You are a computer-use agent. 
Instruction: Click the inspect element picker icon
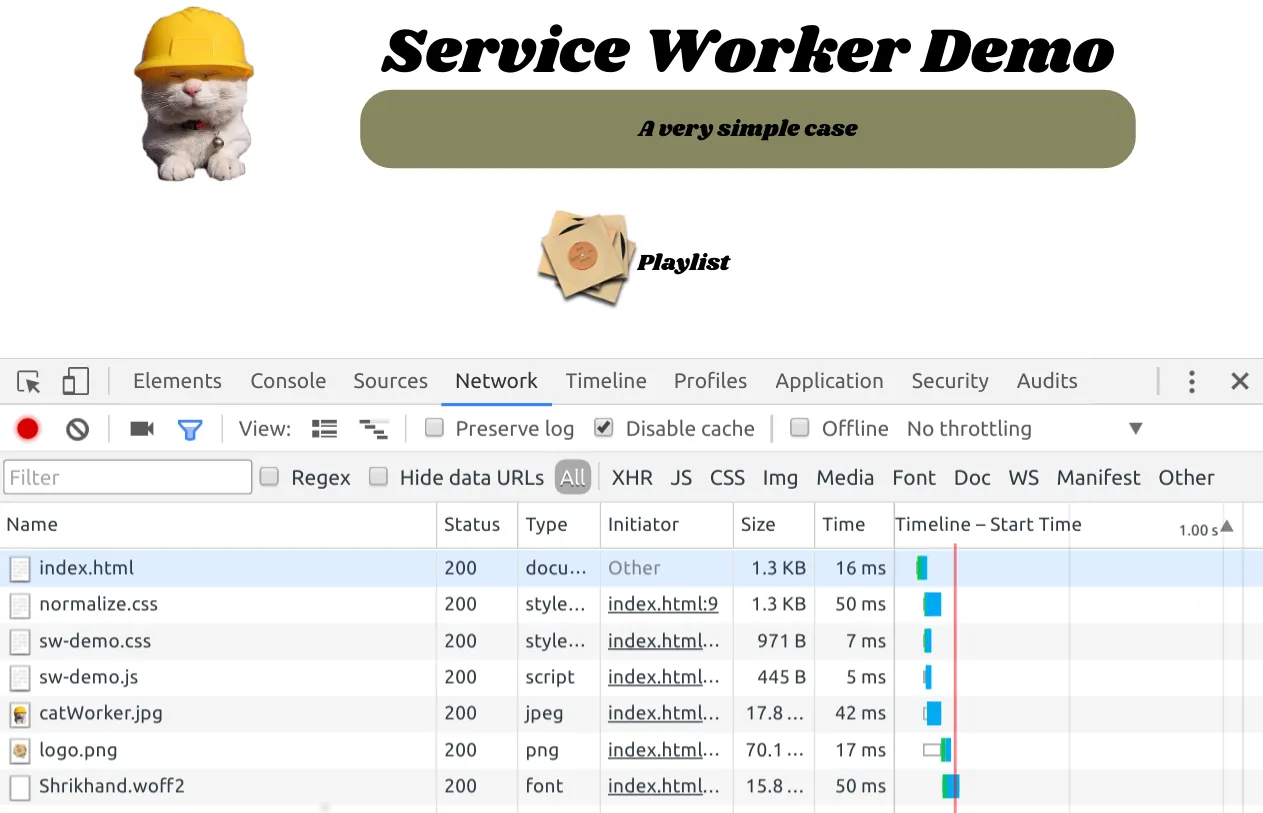[29, 382]
